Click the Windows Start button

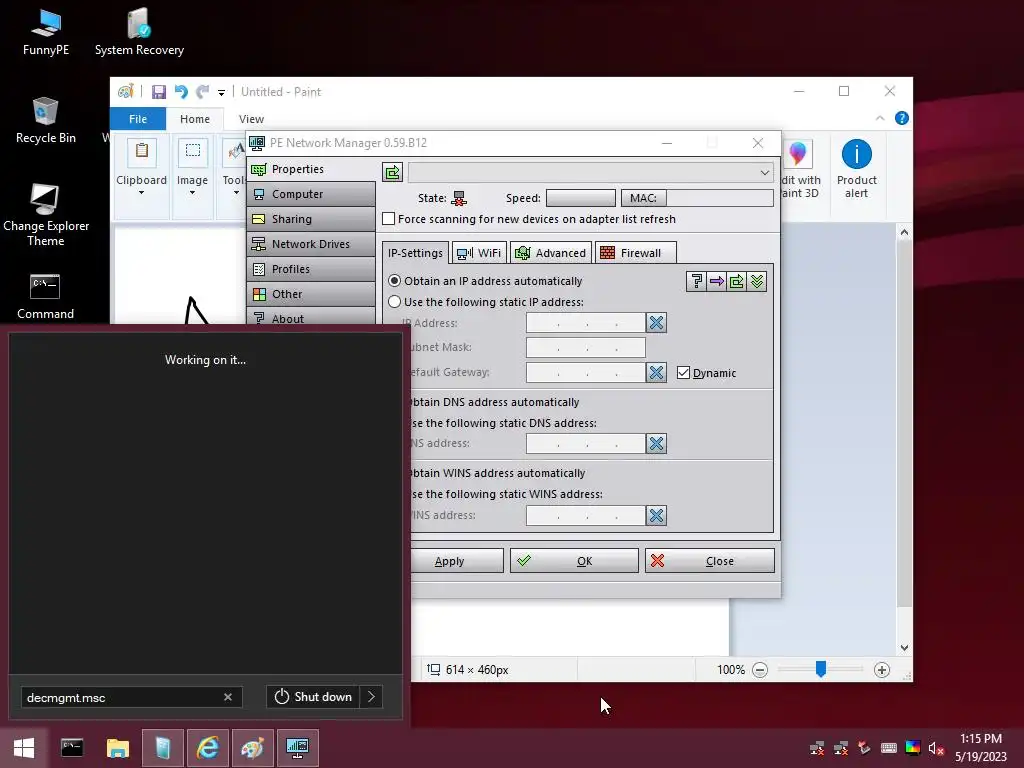(x=24, y=748)
